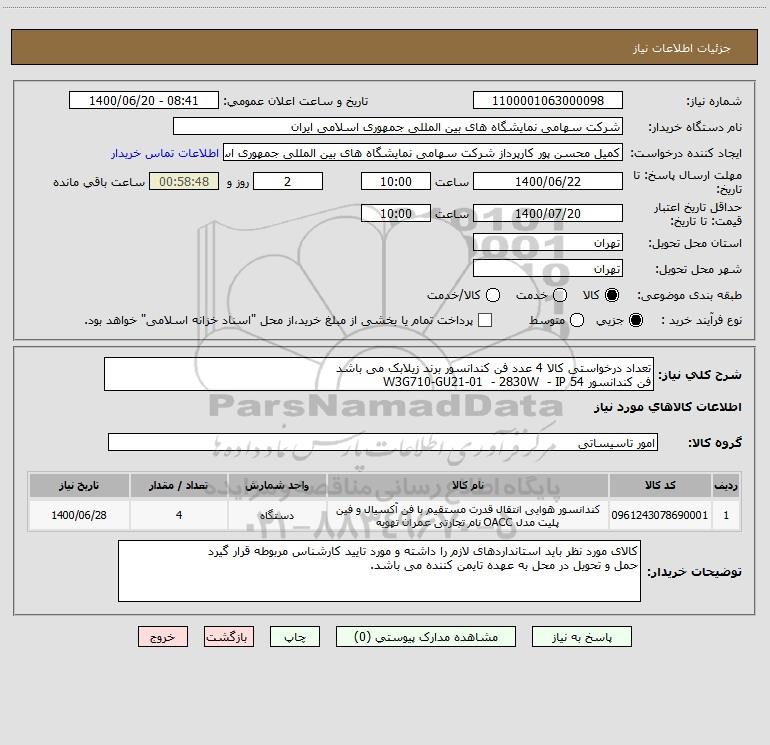The image size is (770, 745).
Task: Click the unit cell دستگاه
Action: 277,515
